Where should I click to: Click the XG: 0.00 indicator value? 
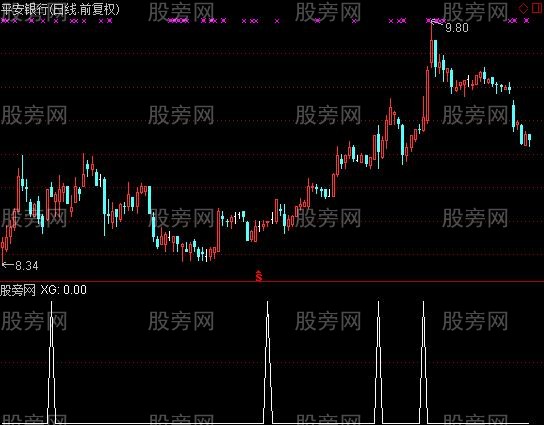(63, 290)
